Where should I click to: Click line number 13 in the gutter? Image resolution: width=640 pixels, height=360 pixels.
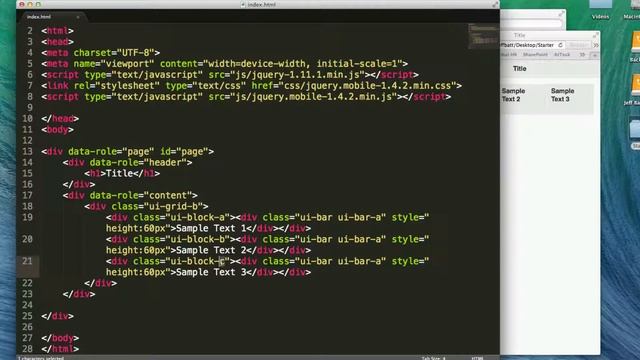click(x=27, y=151)
